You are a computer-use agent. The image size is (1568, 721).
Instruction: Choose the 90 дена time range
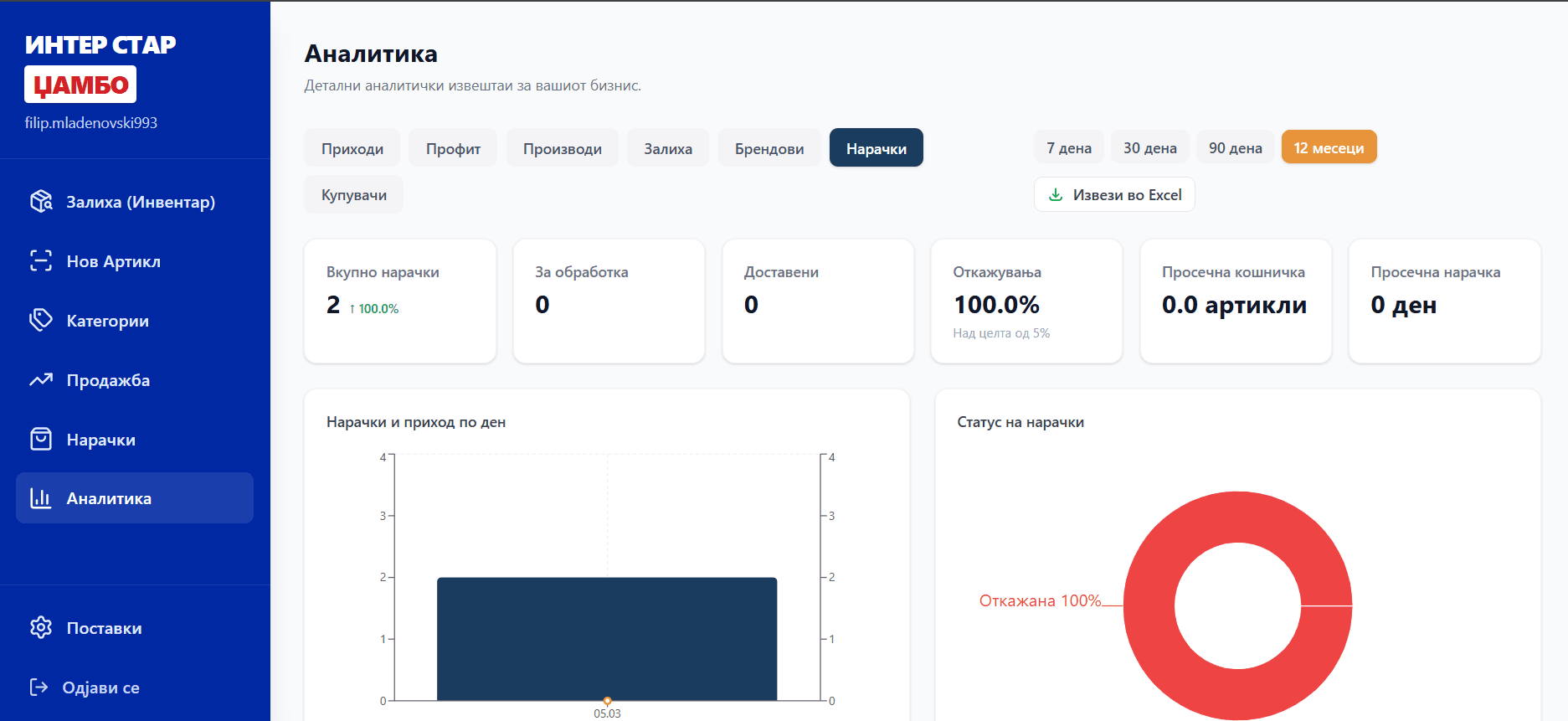pyautogui.click(x=1236, y=147)
